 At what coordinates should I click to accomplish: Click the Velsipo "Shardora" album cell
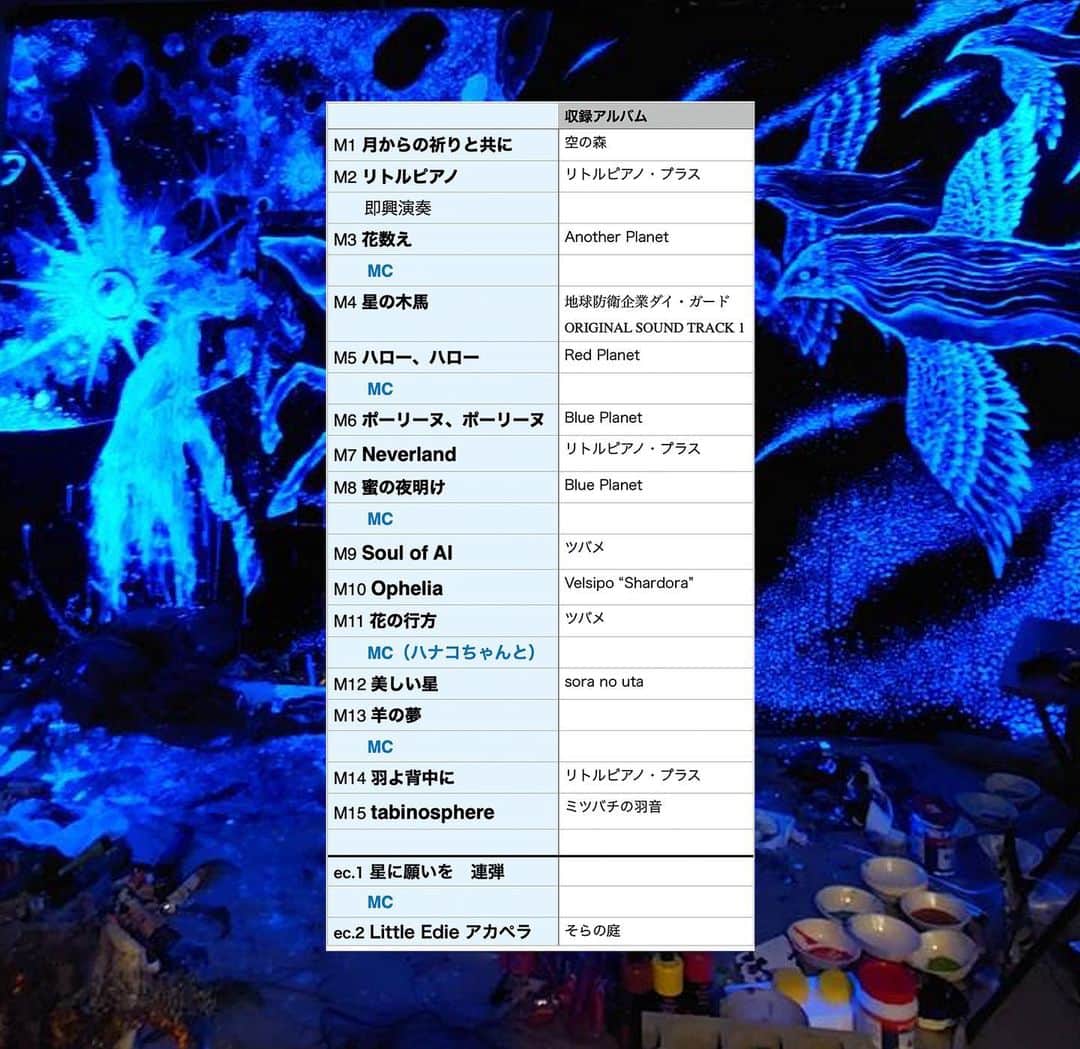pyautogui.click(x=656, y=588)
